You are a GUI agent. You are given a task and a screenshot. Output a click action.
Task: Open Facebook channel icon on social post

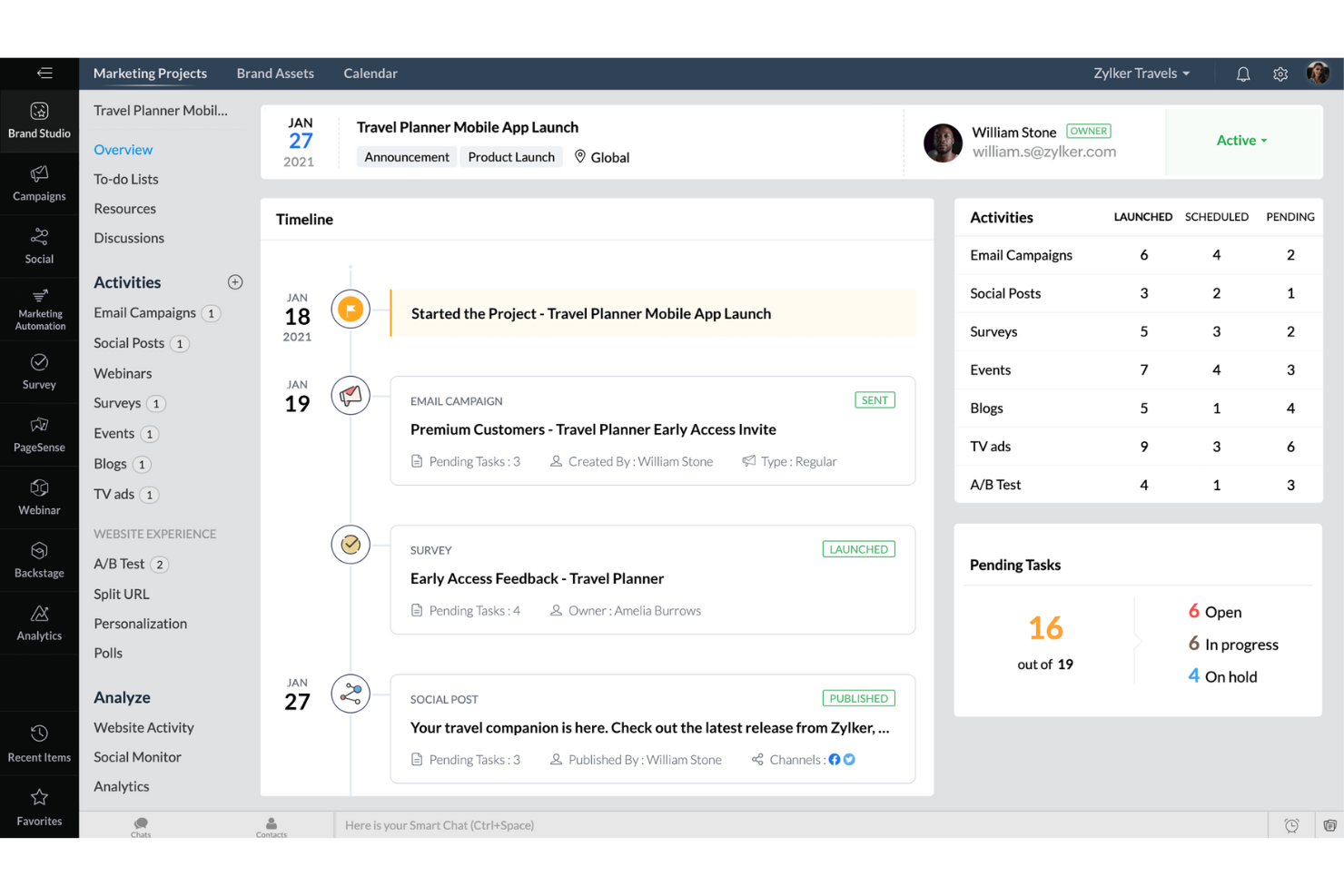pos(835,760)
